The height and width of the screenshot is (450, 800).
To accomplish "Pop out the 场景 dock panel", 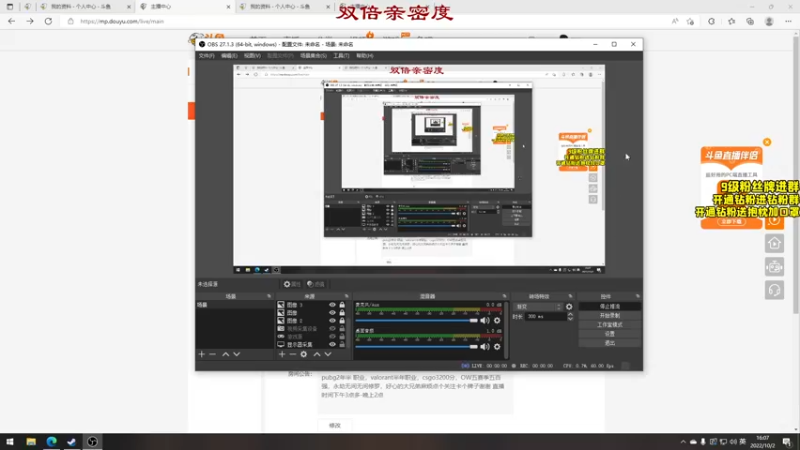I will (x=269, y=296).
